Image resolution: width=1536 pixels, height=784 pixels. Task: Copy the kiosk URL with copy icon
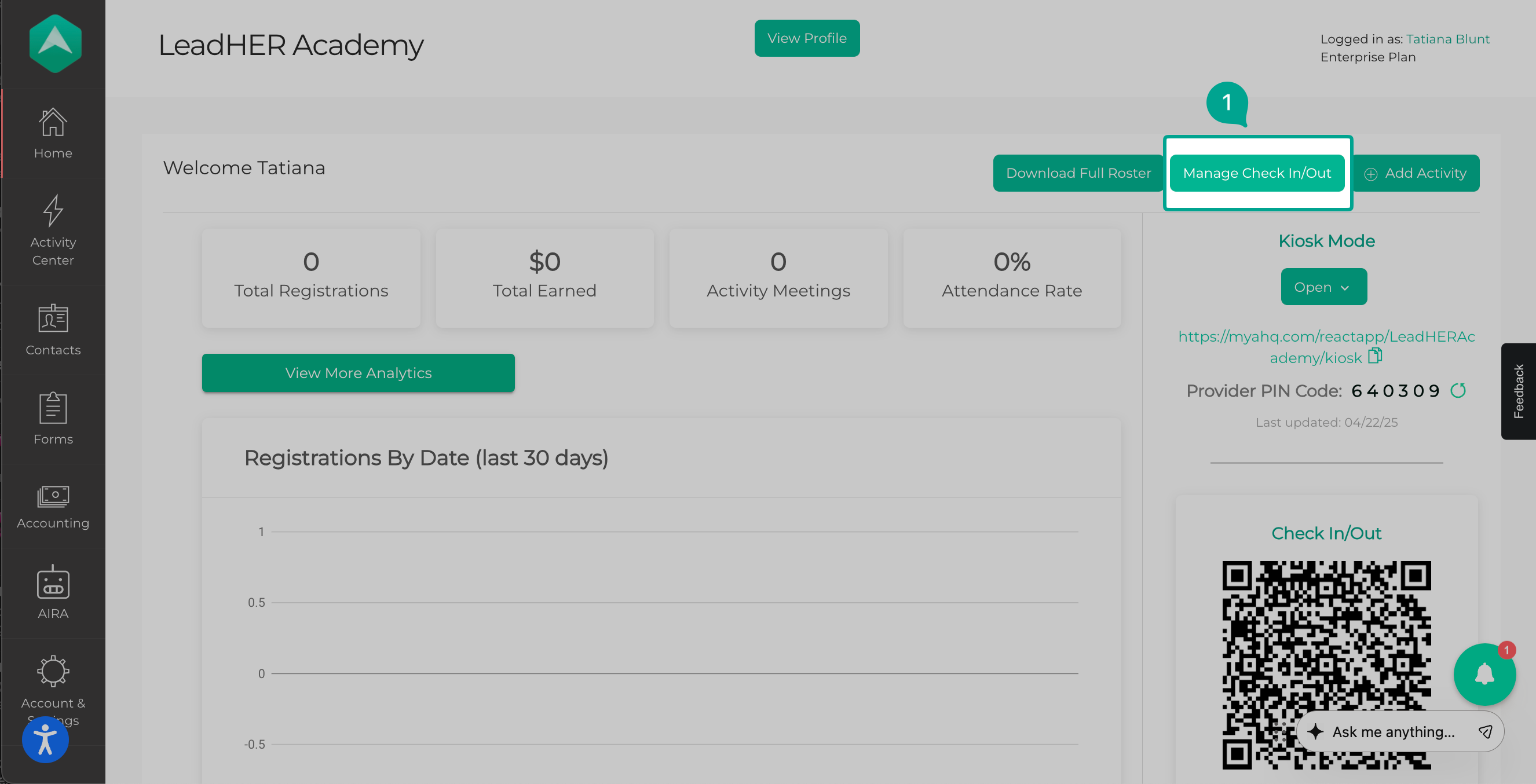coord(1375,356)
